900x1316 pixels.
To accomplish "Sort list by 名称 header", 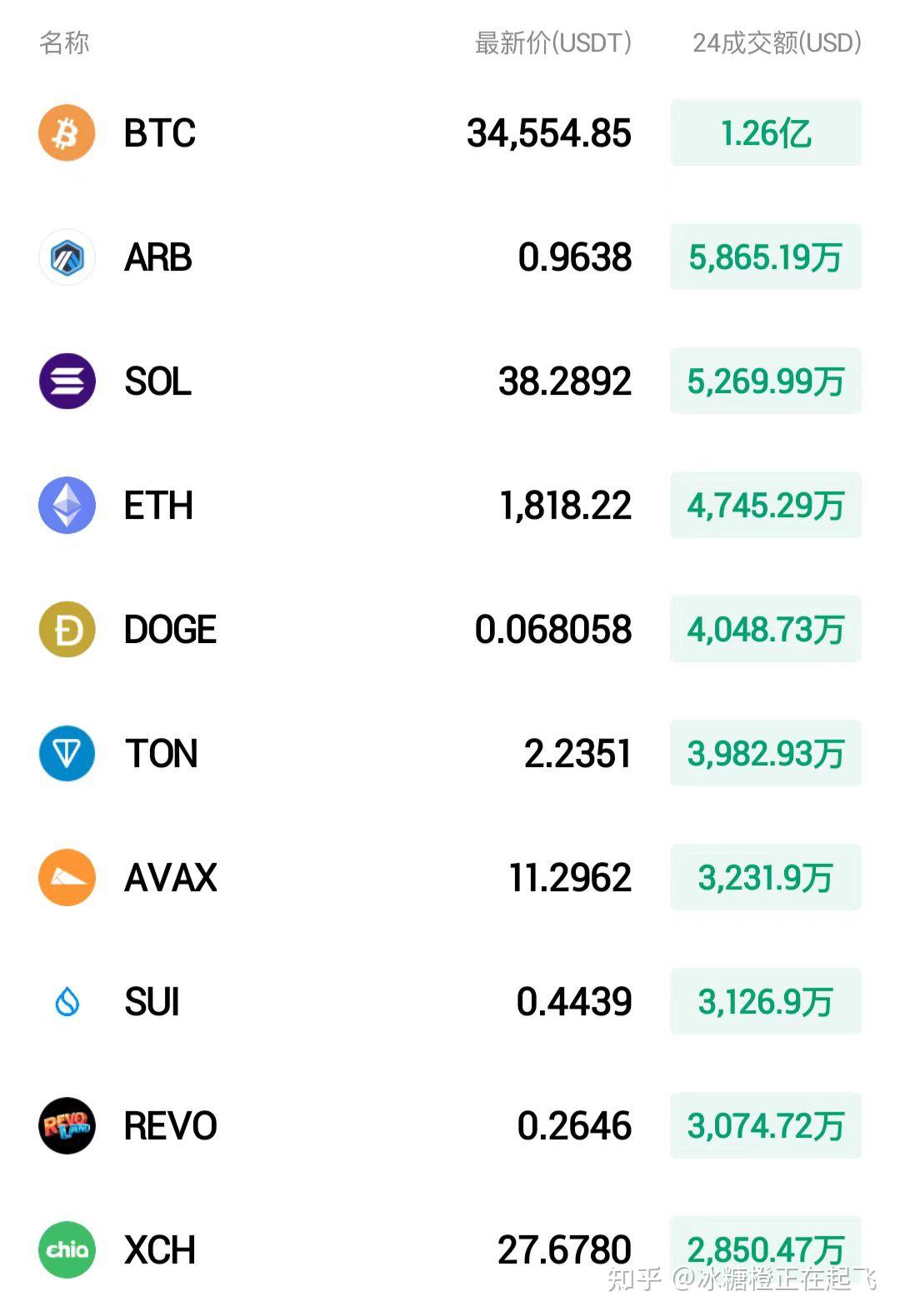I will pyautogui.click(x=64, y=42).
